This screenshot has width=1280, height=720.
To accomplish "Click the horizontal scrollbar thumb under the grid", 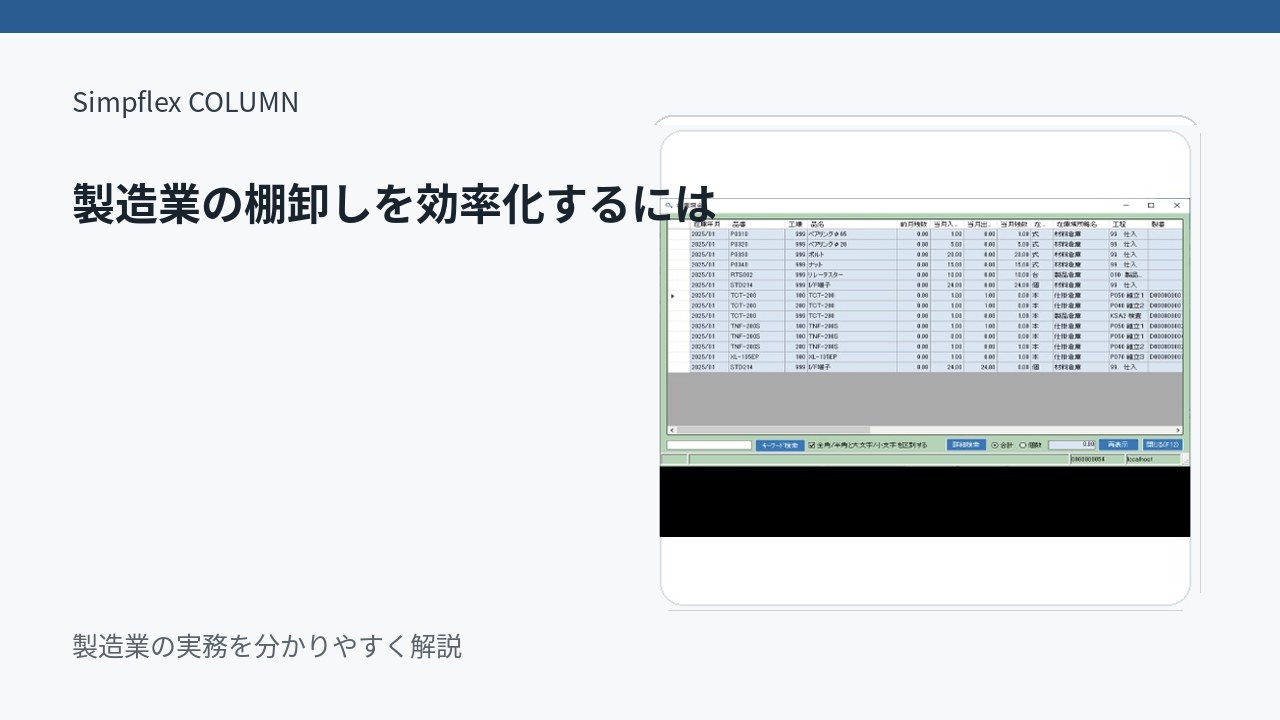I will tap(774, 430).
